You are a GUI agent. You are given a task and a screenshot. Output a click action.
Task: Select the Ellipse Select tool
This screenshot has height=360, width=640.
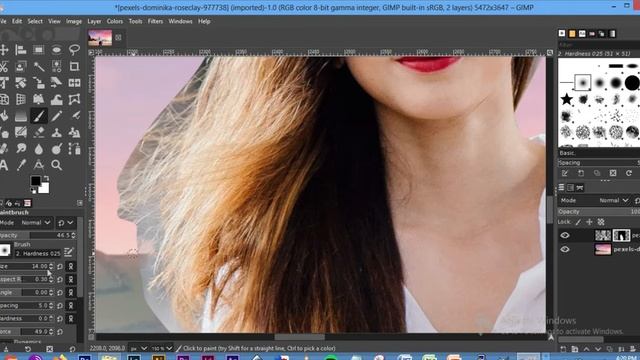(x=57, y=50)
